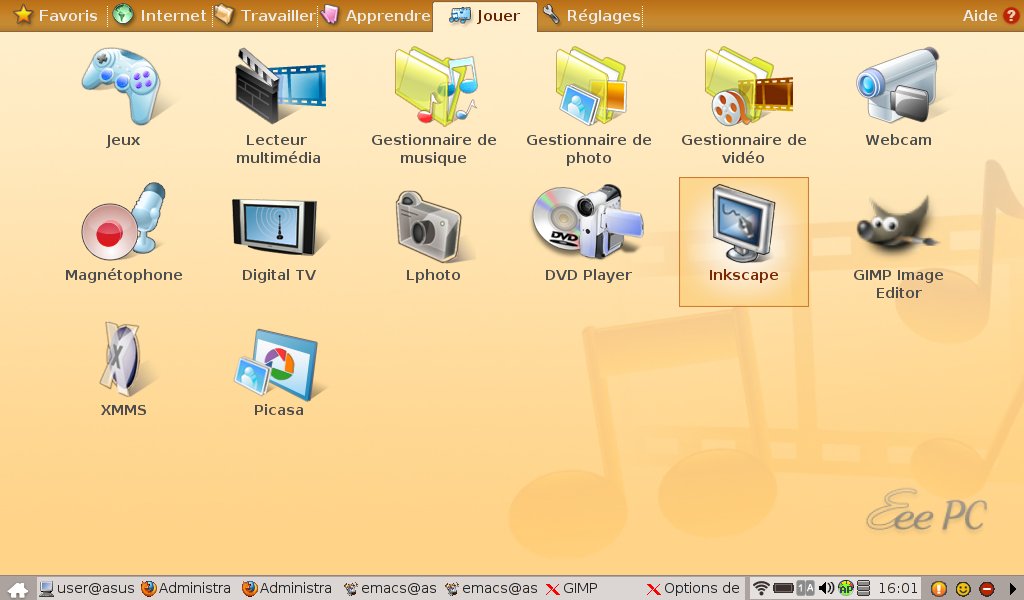Viewport: 1024px width, 600px height.
Task: Launch the Lphoto camera icon
Action: tap(429, 225)
